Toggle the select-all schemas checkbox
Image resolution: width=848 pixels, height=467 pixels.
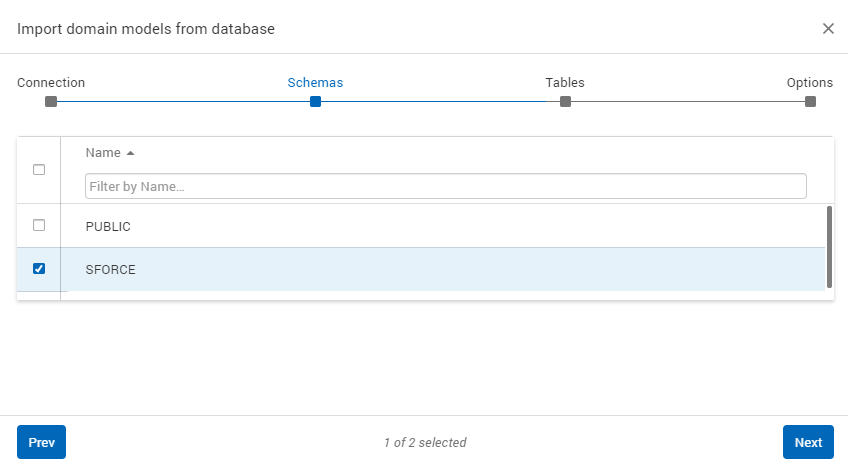click(39, 169)
